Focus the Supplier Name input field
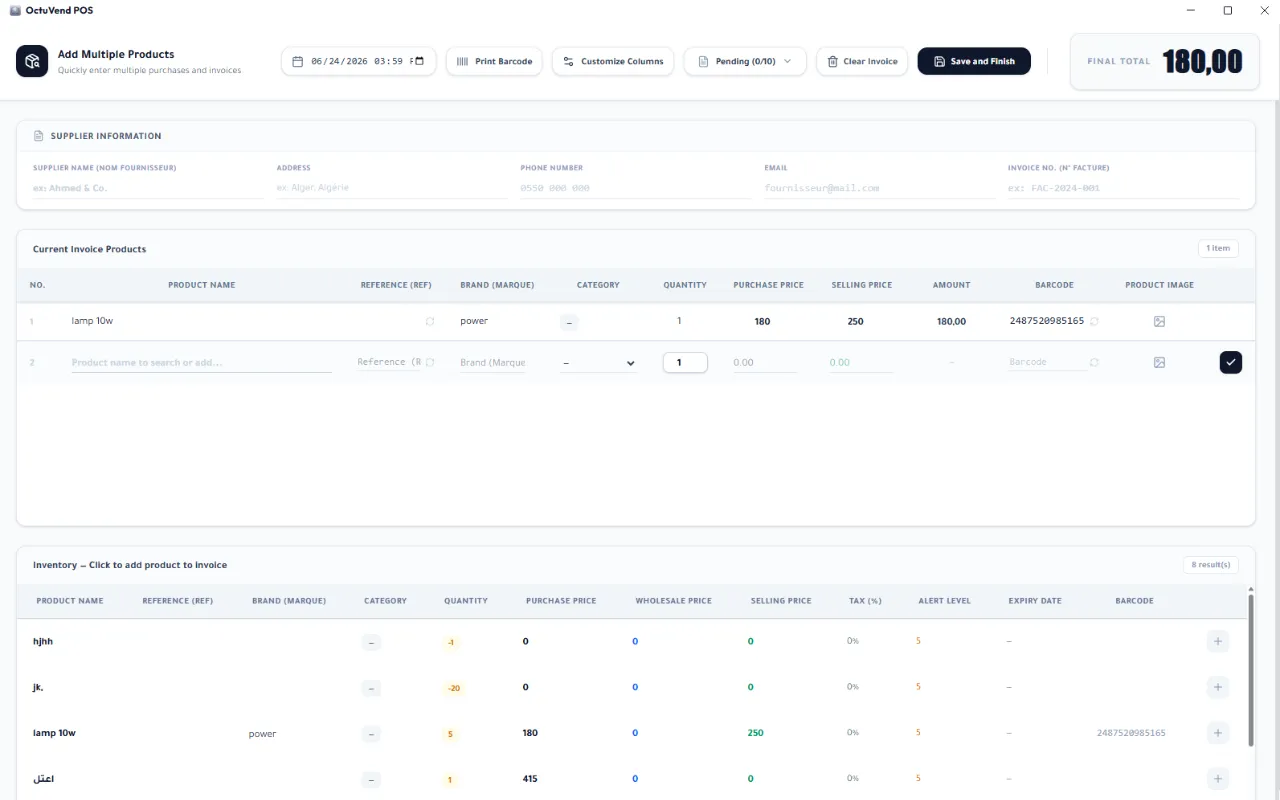This screenshot has height=800, width=1280. click(x=148, y=188)
